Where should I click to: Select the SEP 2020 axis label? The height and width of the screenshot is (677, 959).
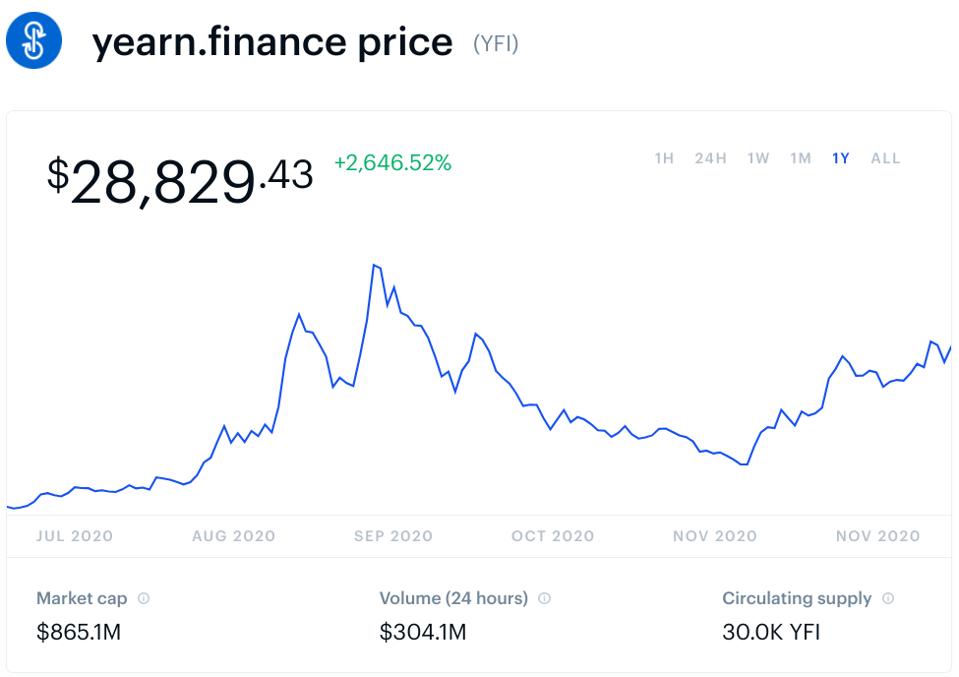393,536
